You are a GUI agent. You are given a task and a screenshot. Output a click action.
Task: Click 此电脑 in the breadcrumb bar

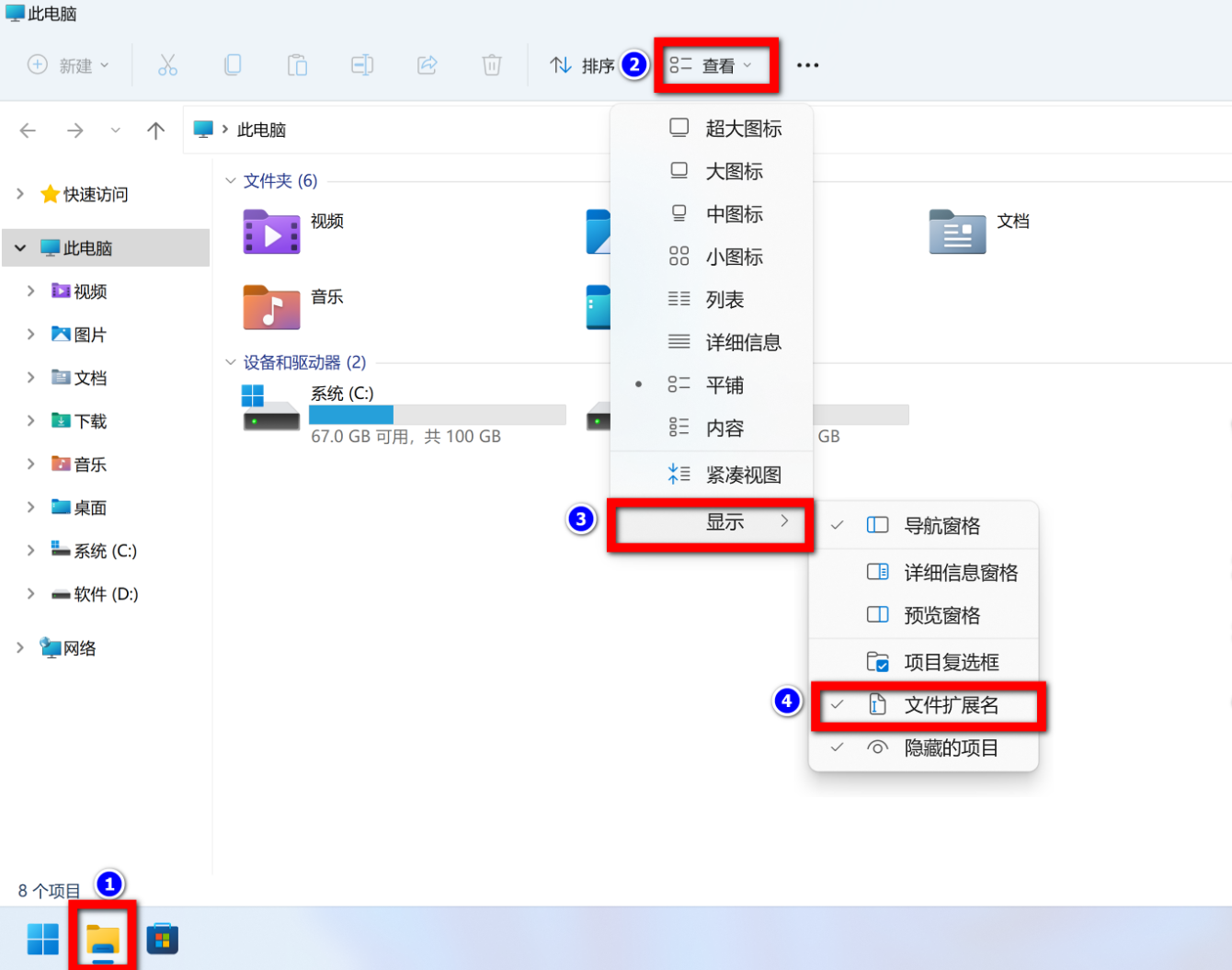pyautogui.click(x=259, y=130)
